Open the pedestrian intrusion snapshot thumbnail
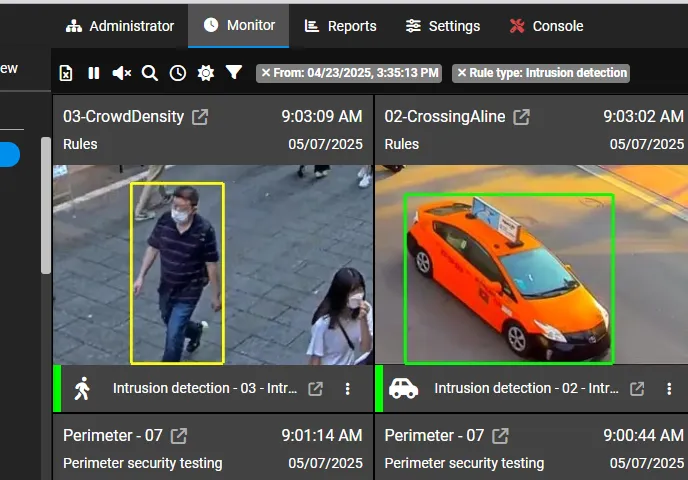Screen dimensions: 688x480 (x=213, y=265)
